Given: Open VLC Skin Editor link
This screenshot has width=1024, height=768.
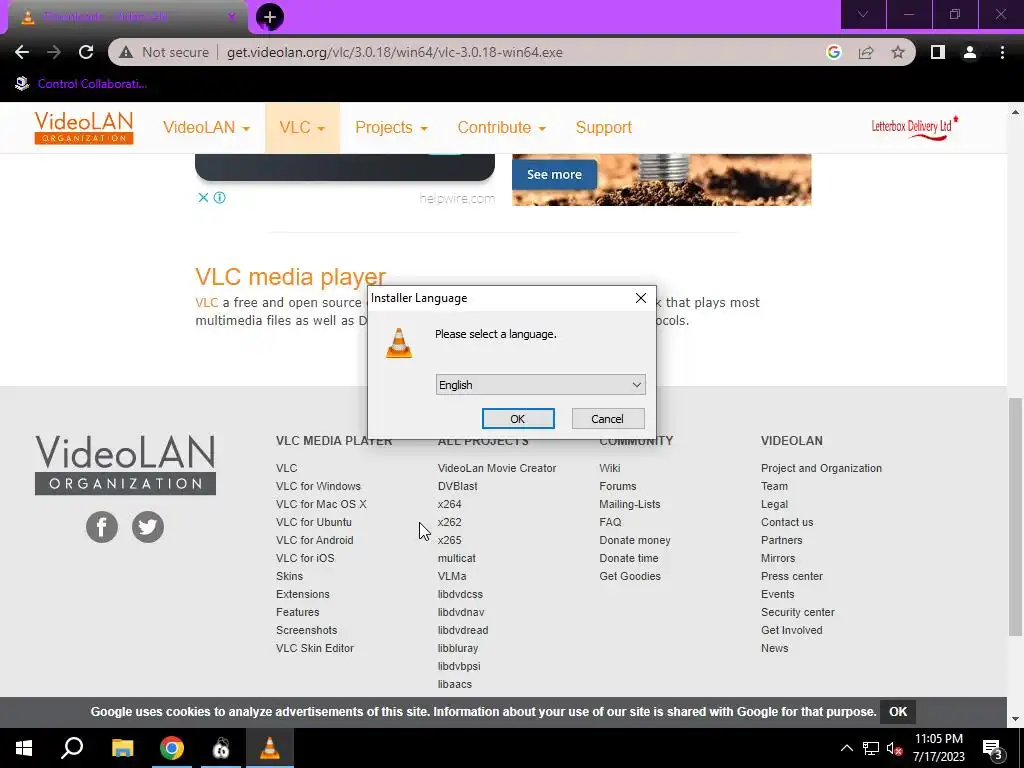Looking at the screenshot, I should (315, 648).
